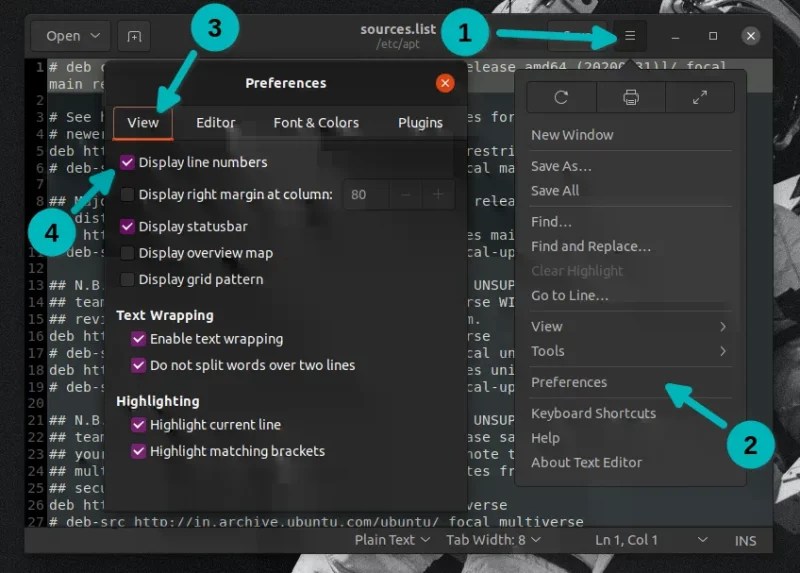Expand the Tools submenu

click(x=630, y=351)
